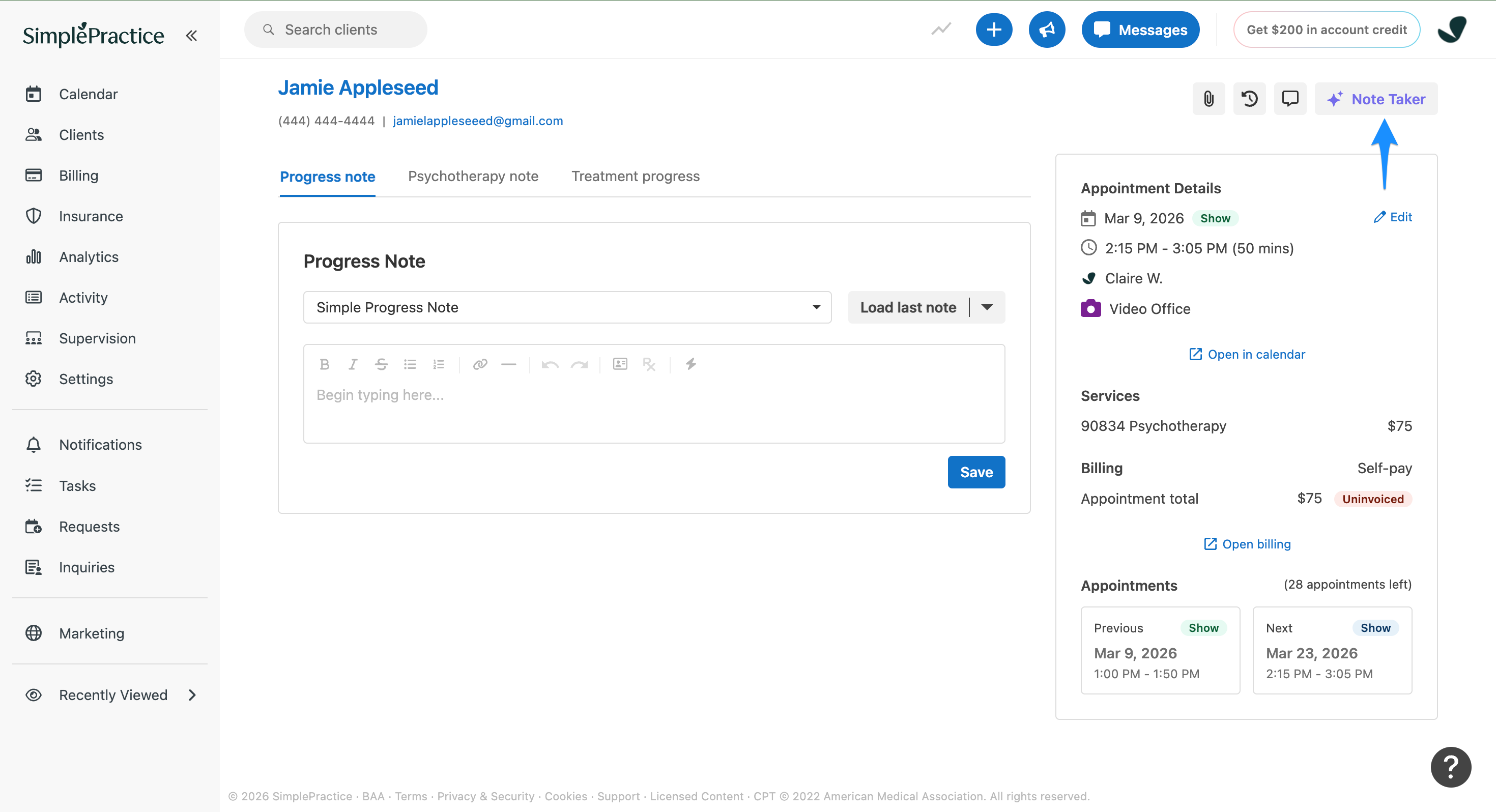
Task: Click the SimplePractice logo
Action: tap(94, 35)
